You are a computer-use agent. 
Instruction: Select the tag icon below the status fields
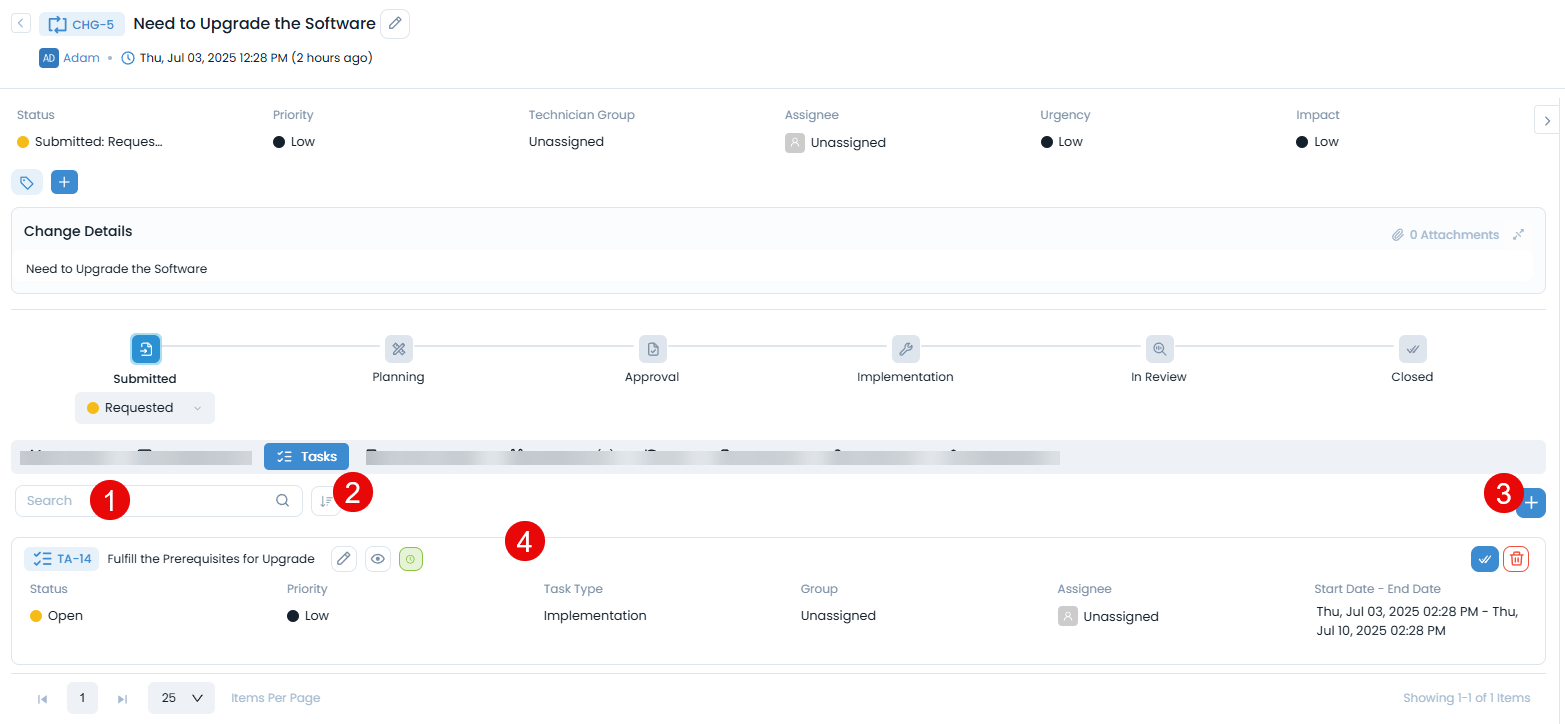click(x=26, y=181)
